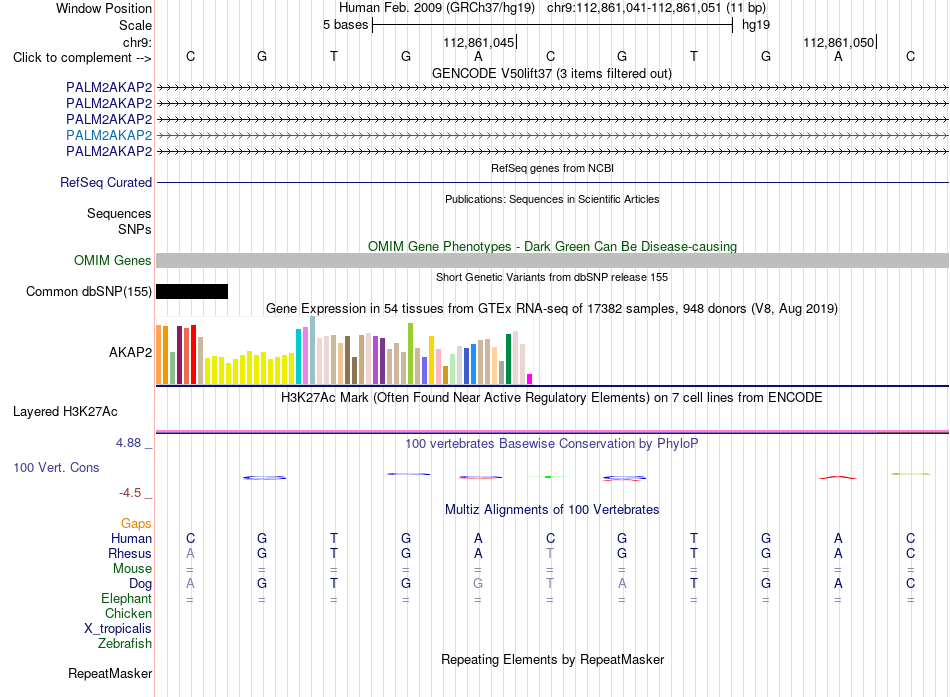Open 'Short Genetic Variants from dbSNP release 155'
This screenshot has width=950, height=697.
point(552,278)
